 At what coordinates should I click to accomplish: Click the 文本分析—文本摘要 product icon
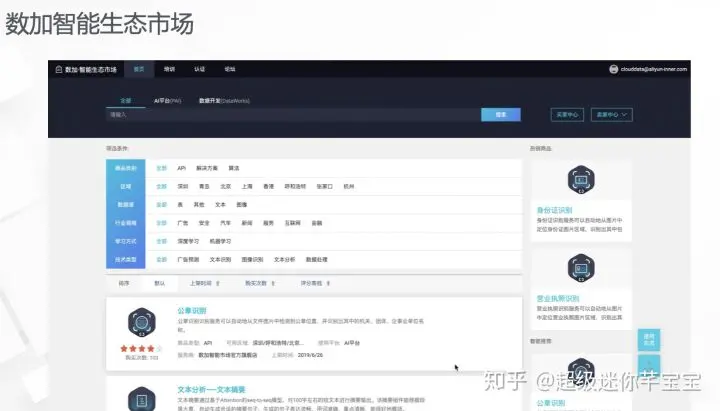click(141, 399)
